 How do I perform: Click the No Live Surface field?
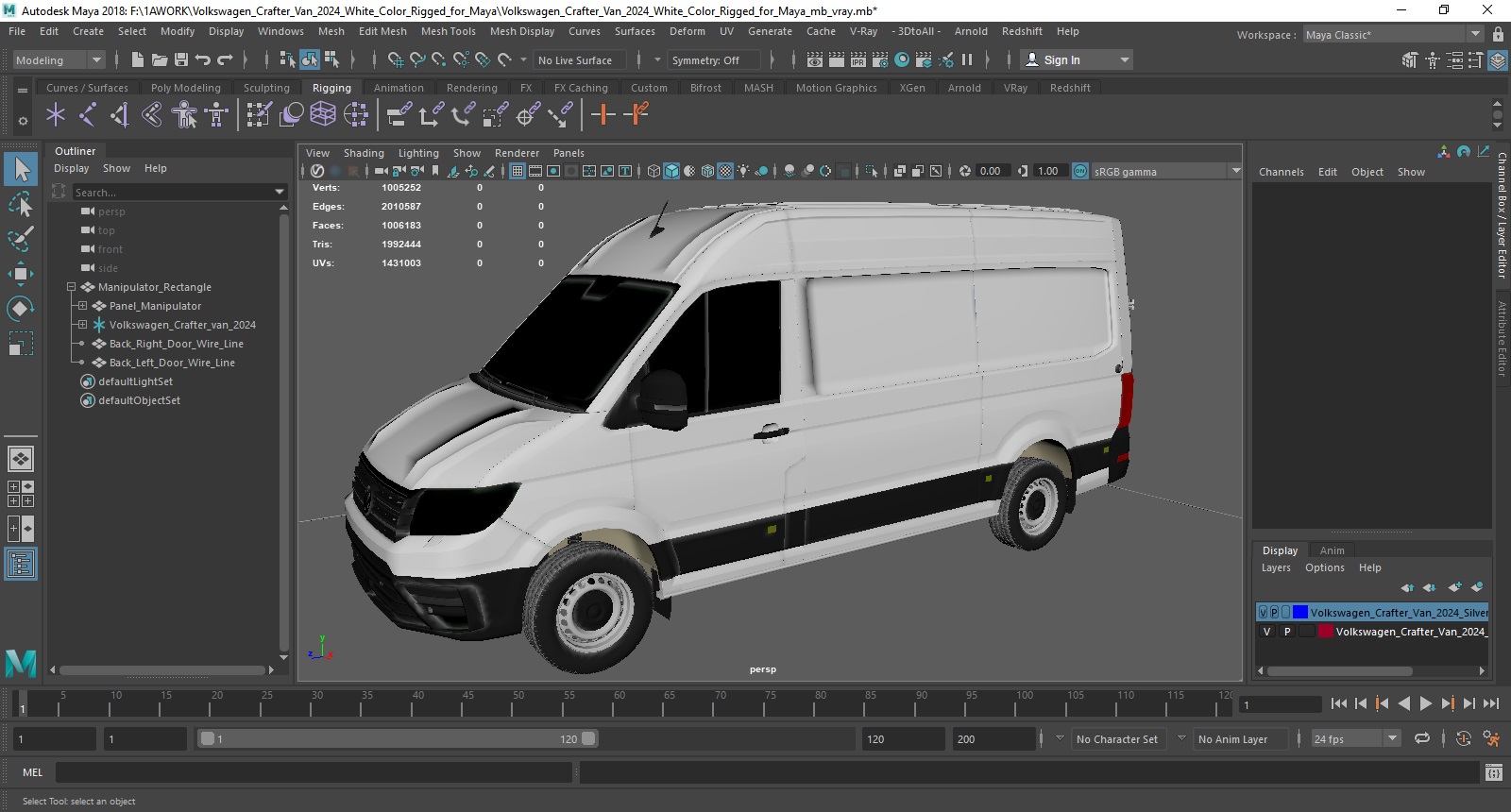click(581, 59)
